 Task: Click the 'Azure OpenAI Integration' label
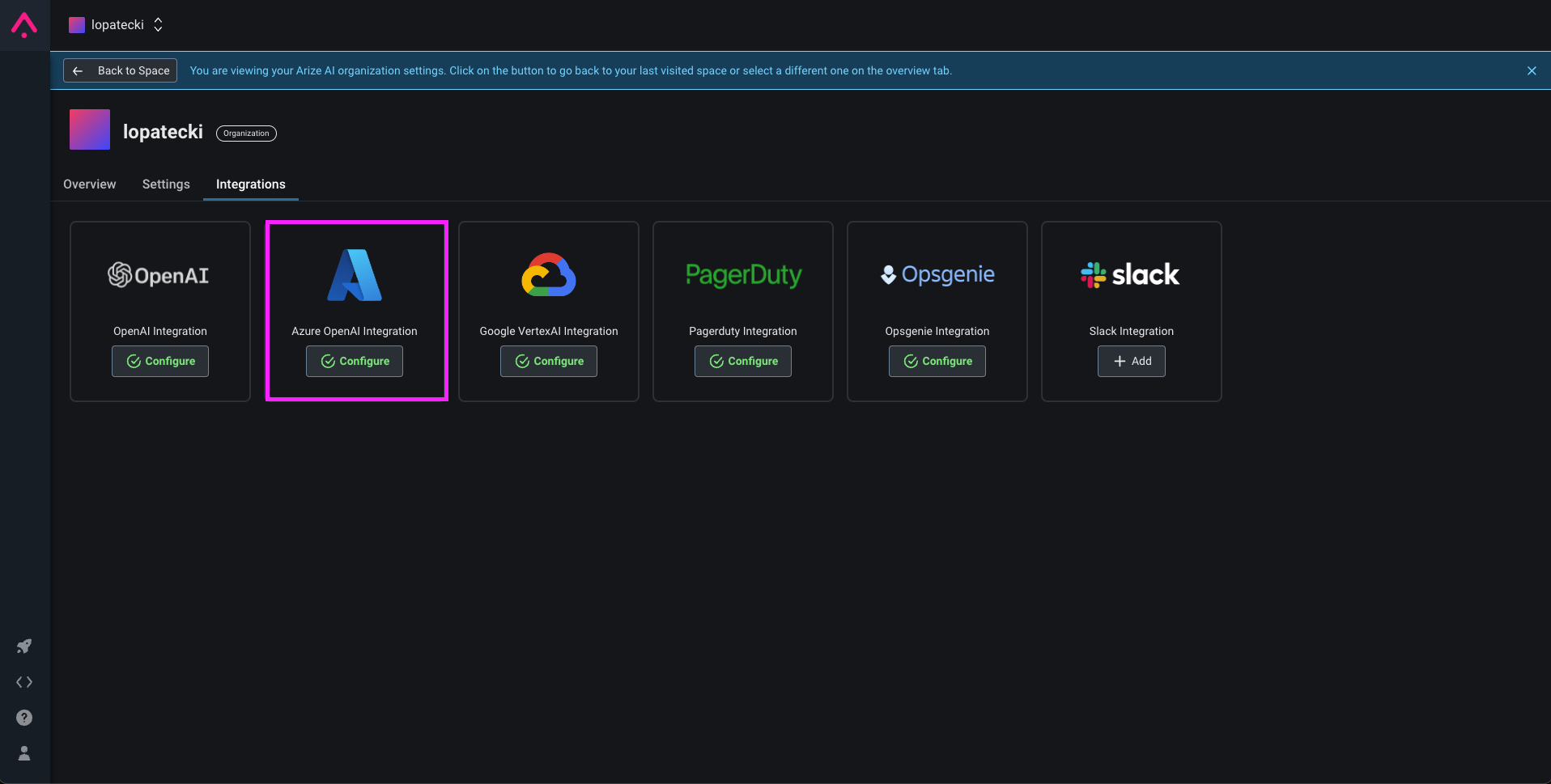(x=355, y=331)
